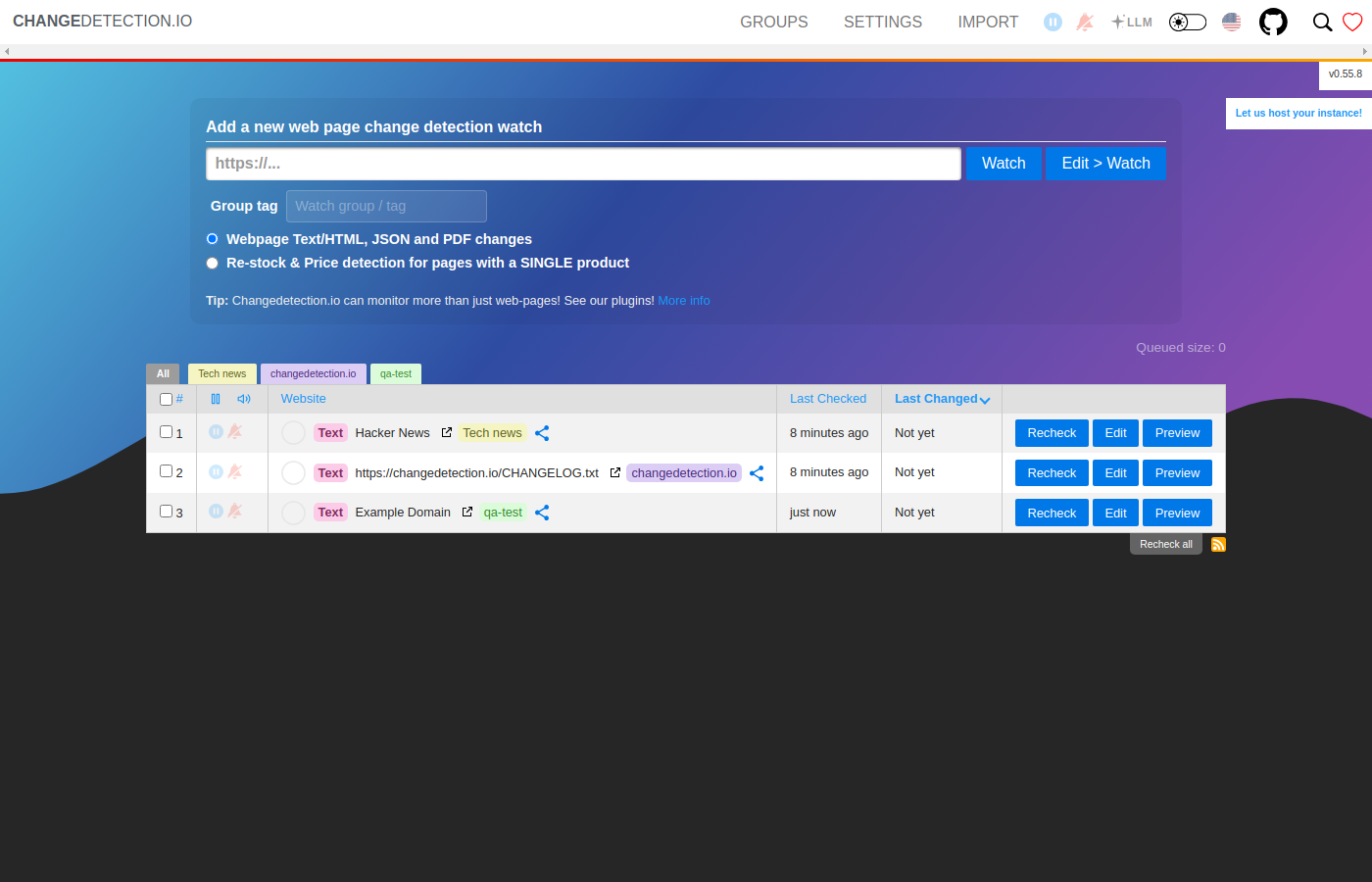The image size is (1372, 882).
Task: Filter by qa-test tab
Action: point(396,373)
